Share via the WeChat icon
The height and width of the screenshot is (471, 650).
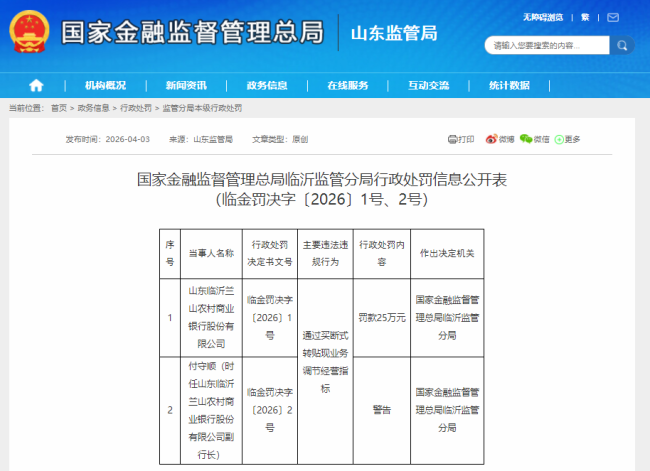526,139
